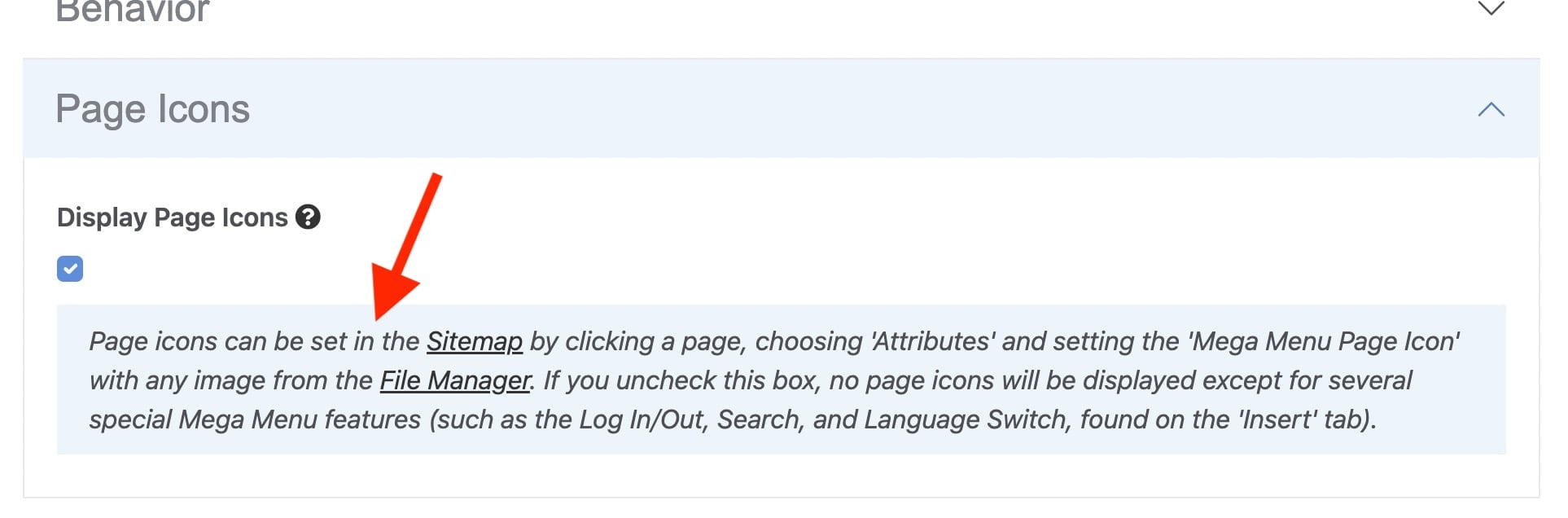Click the downward chevron icon beside Behavior

click(1491, 9)
